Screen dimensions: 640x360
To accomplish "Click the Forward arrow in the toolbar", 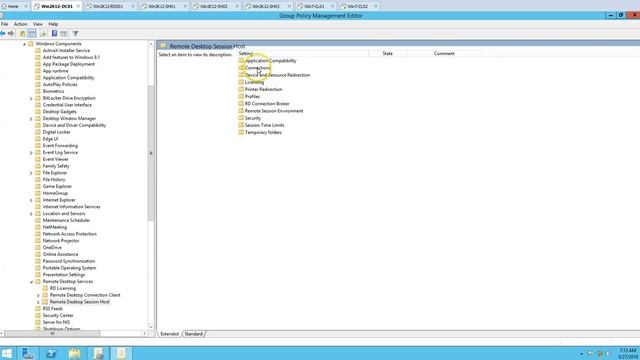I will point(11,33).
